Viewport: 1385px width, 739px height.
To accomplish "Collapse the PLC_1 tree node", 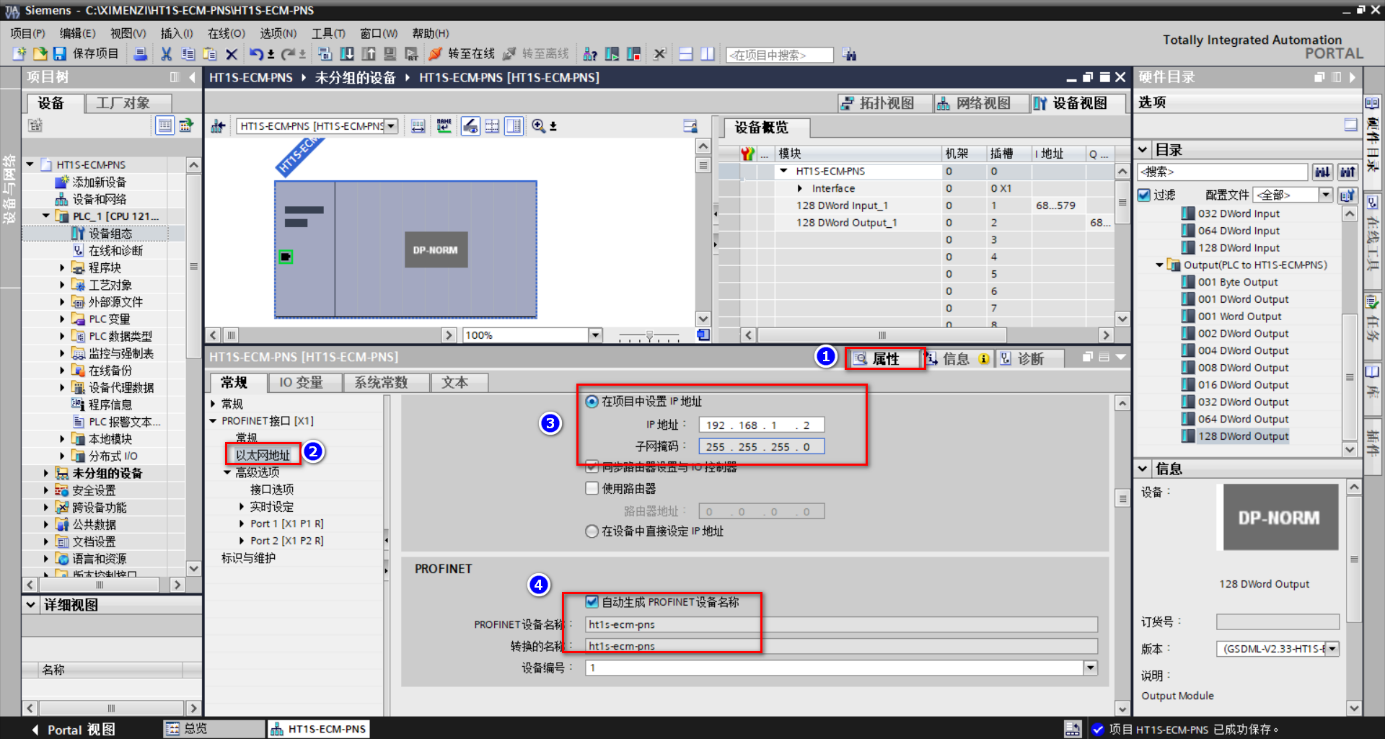I will point(46,216).
